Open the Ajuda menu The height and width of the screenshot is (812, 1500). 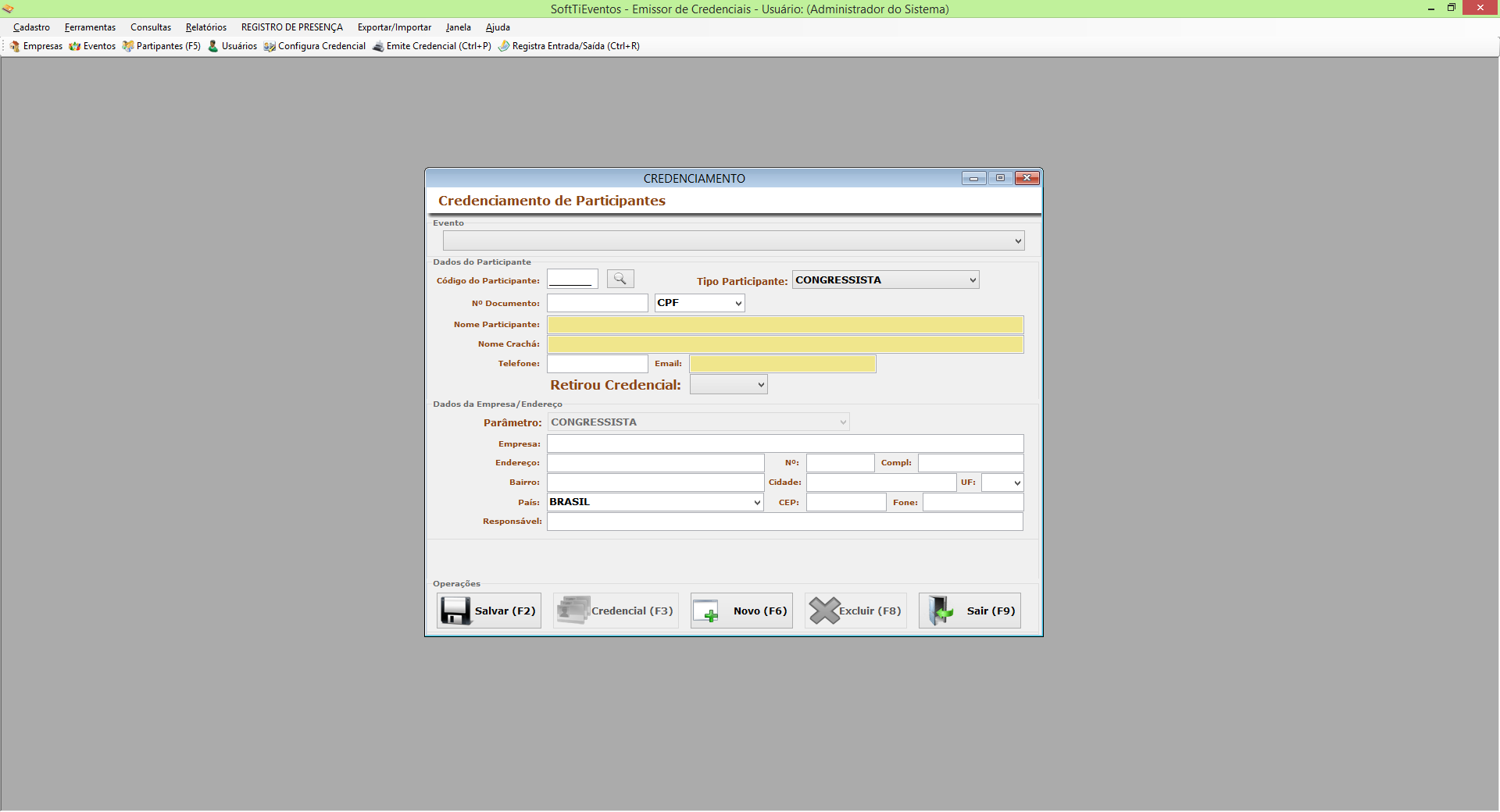tap(498, 27)
